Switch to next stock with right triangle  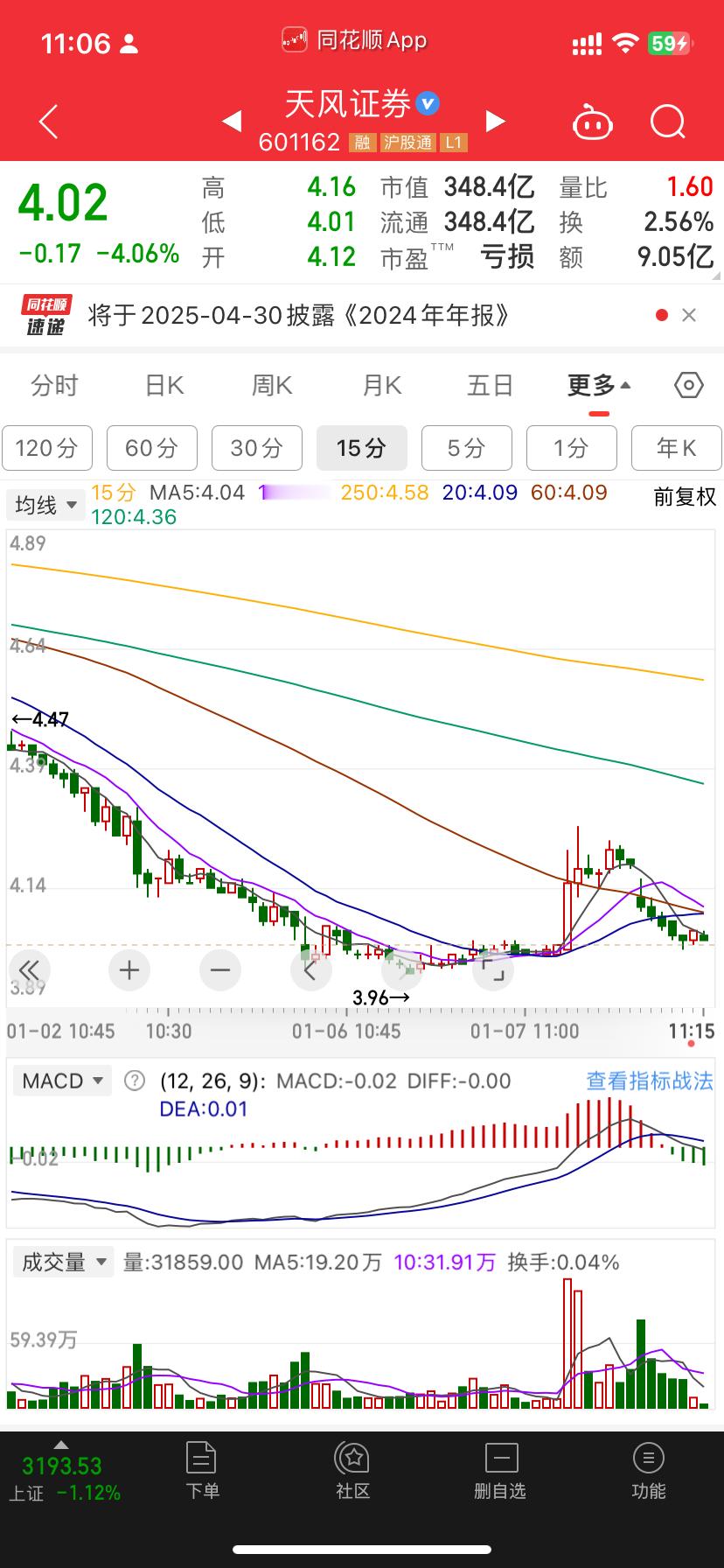(x=496, y=121)
